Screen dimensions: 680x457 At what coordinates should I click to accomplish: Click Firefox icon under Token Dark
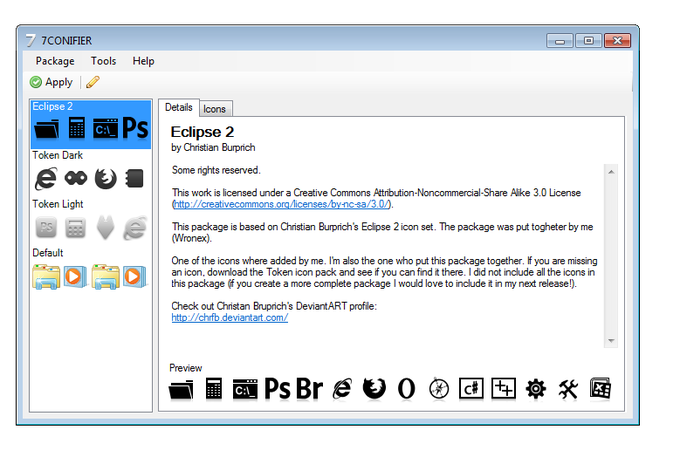point(105,178)
